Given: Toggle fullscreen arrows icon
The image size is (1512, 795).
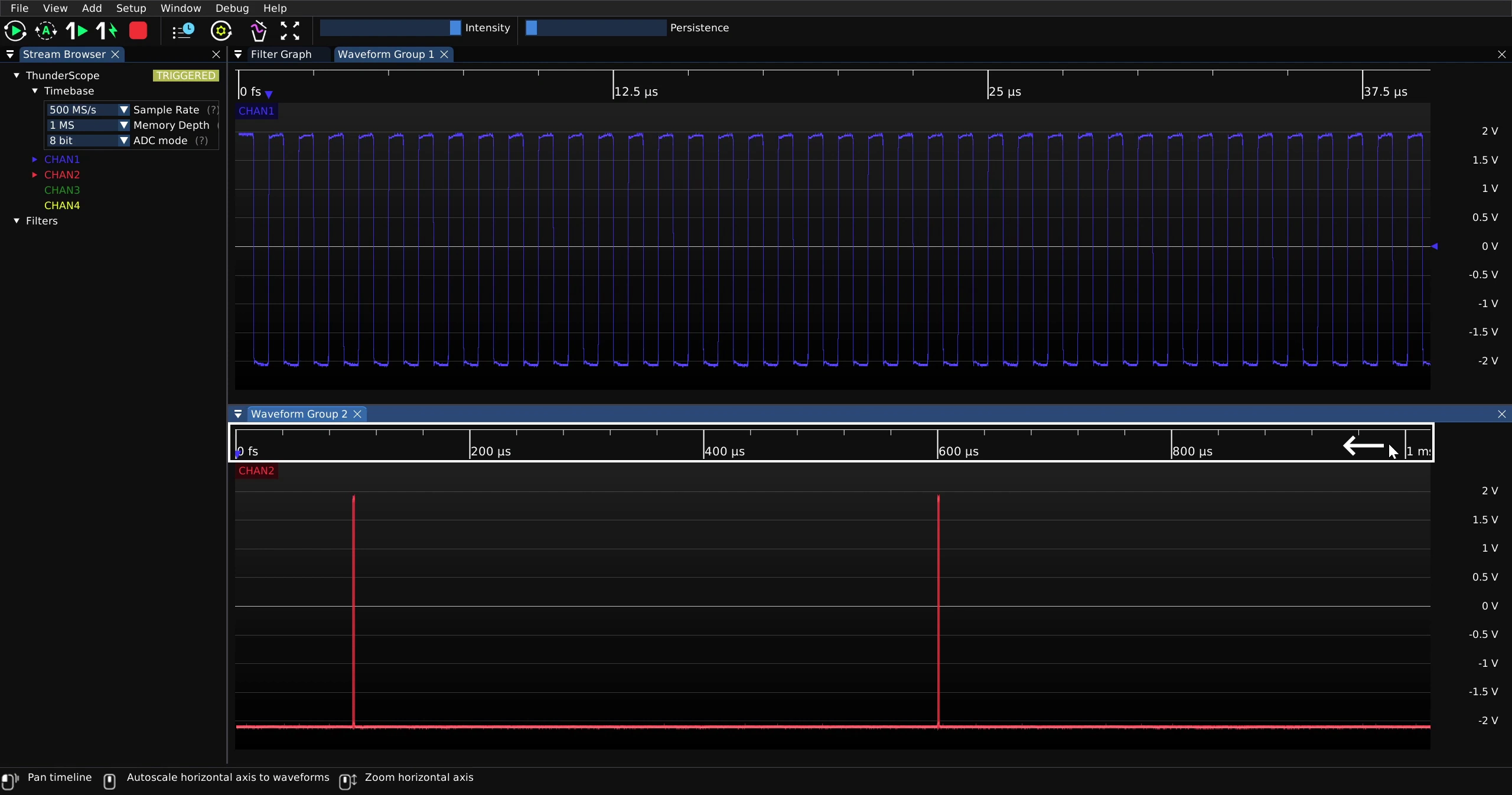Looking at the screenshot, I should point(289,31).
